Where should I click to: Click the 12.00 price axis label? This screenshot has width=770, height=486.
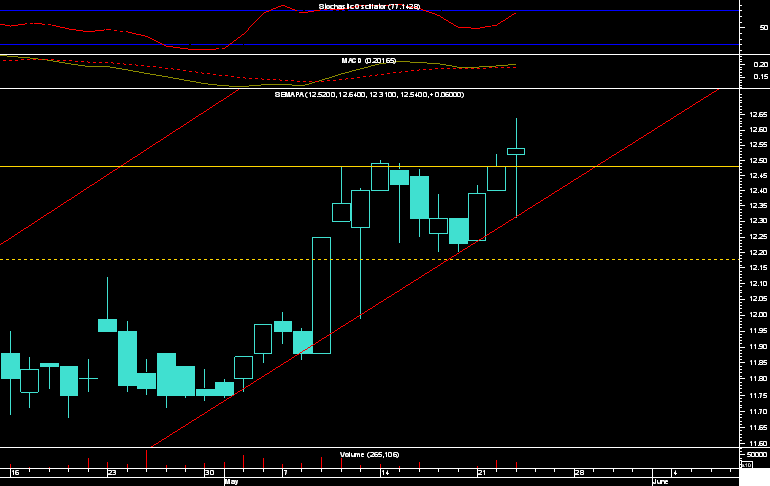(x=758, y=315)
